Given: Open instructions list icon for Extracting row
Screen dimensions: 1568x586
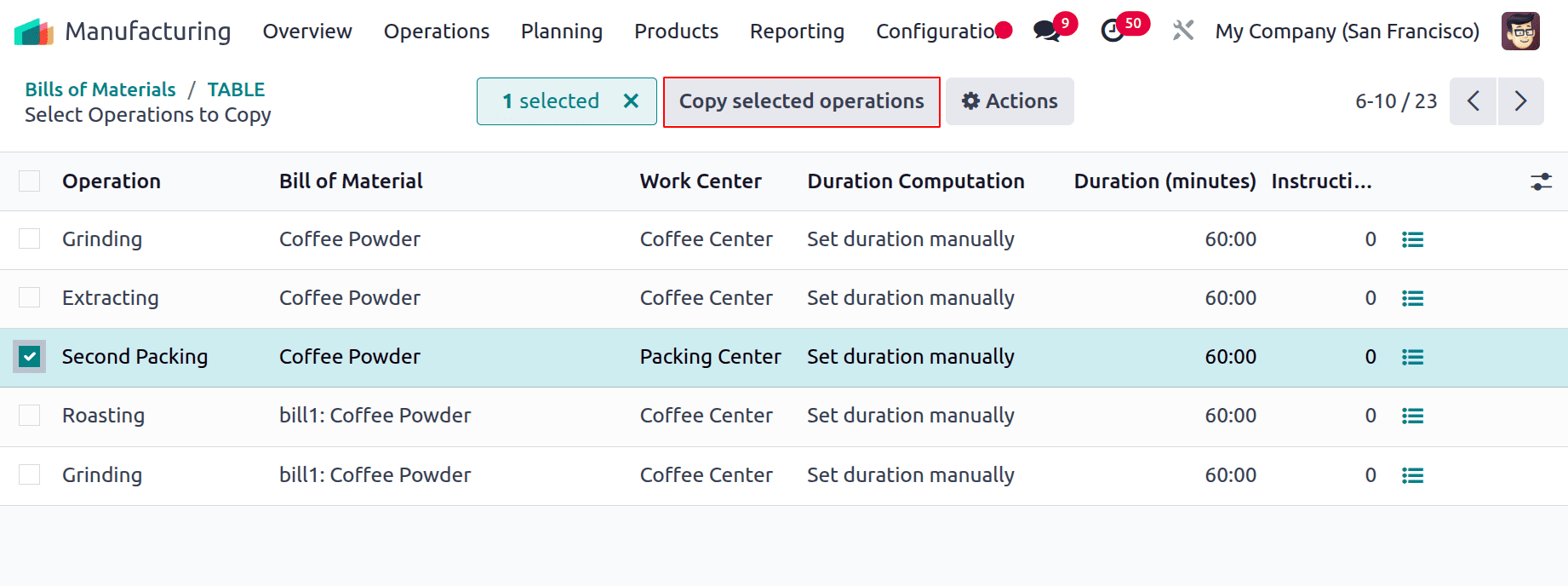Looking at the screenshot, I should point(1412,299).
